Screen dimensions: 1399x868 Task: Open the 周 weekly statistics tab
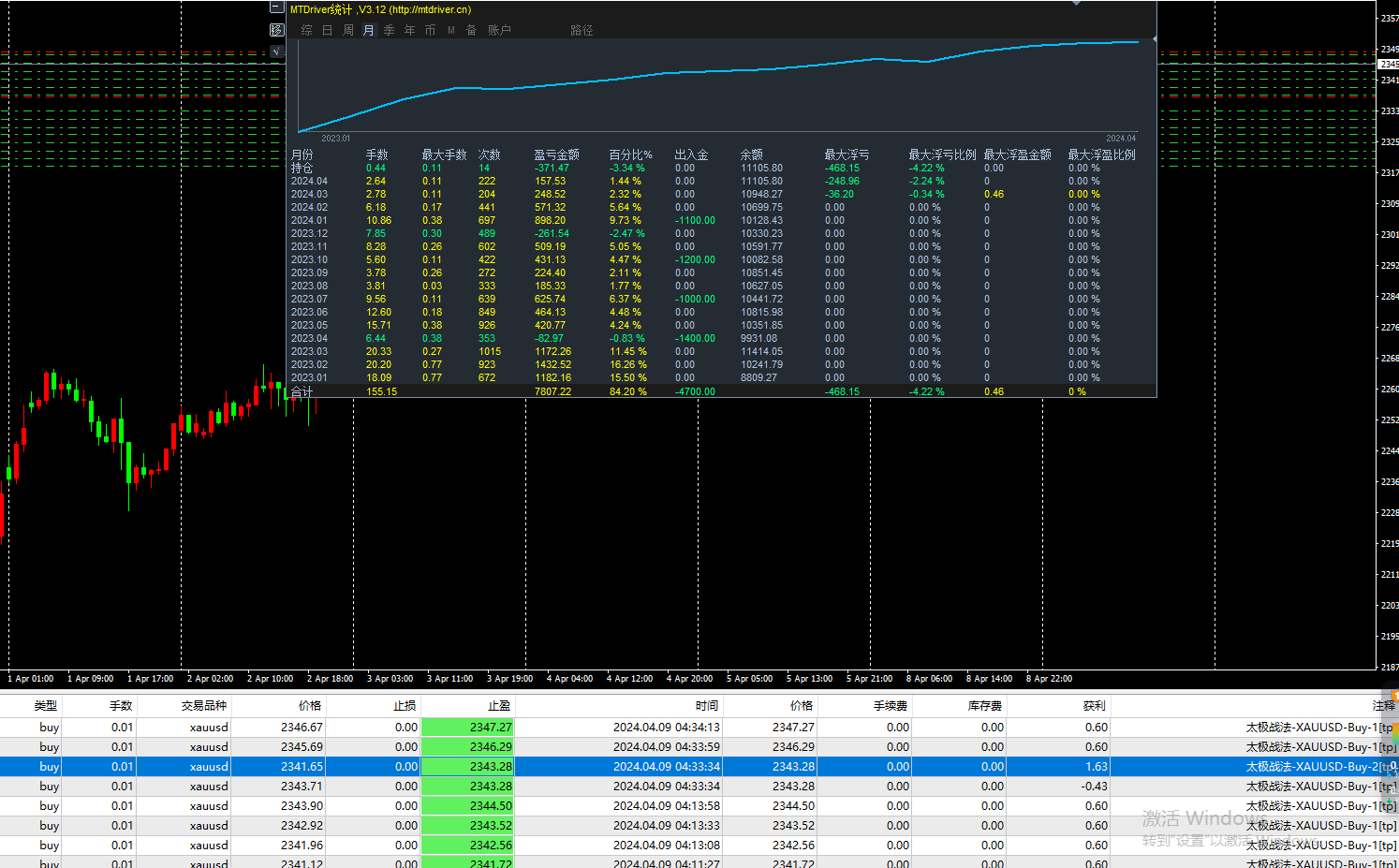pos(347,30)
